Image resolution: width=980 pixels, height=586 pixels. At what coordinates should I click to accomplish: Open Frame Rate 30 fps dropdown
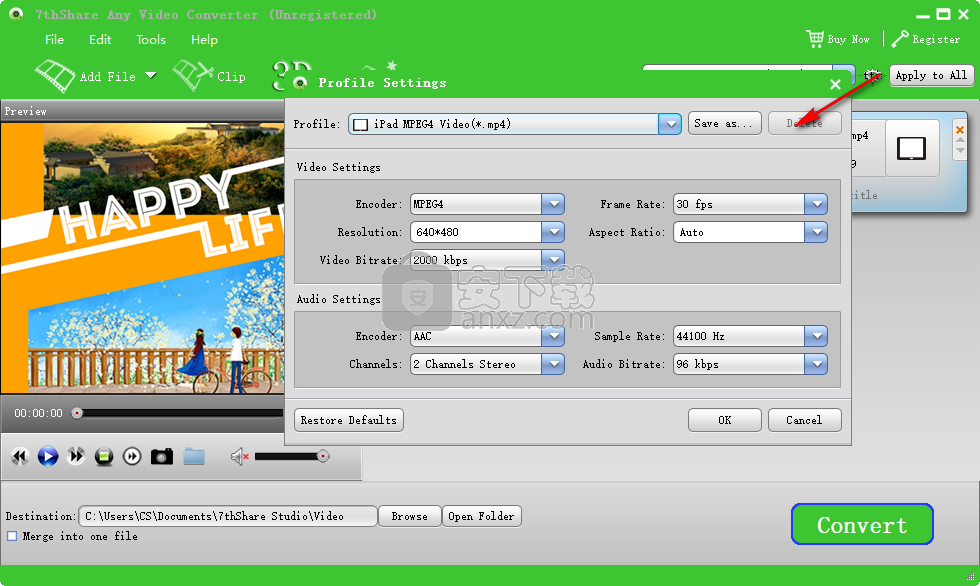pyautogui.click(x=816, y=204)
